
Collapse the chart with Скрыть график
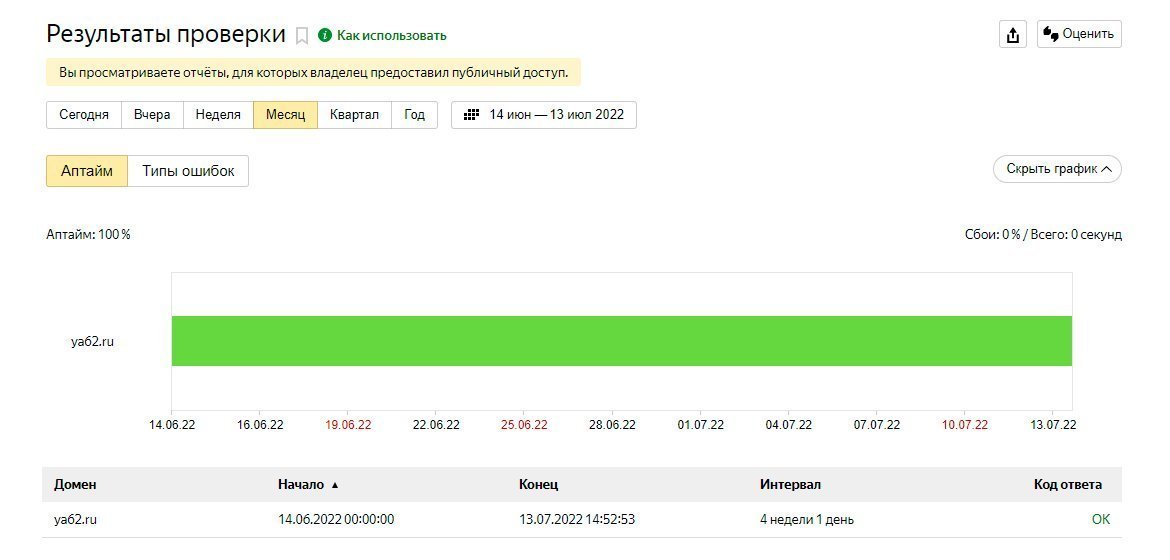[1057, 169]
